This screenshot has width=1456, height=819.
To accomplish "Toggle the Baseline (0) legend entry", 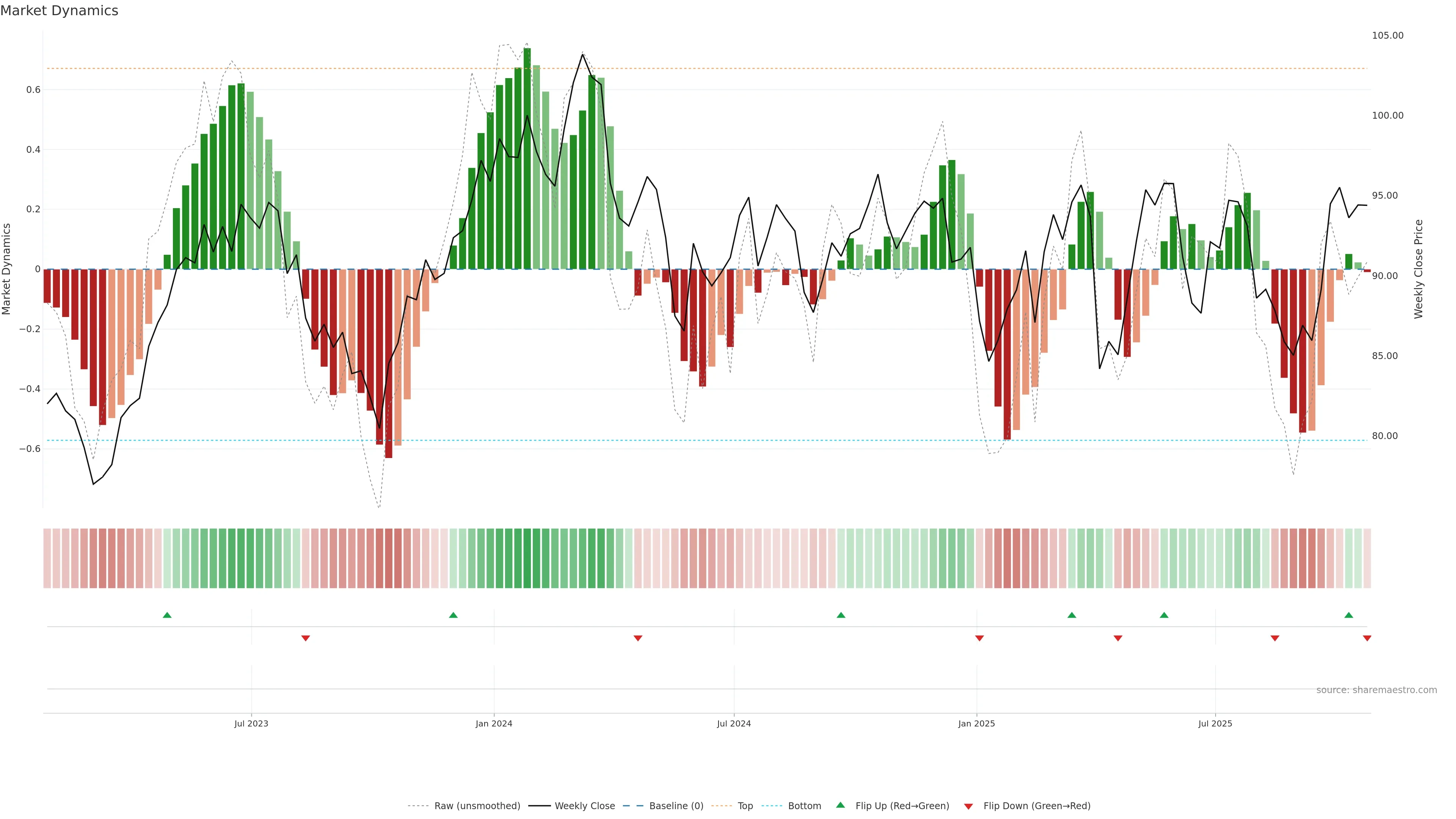I will point(676,806).
